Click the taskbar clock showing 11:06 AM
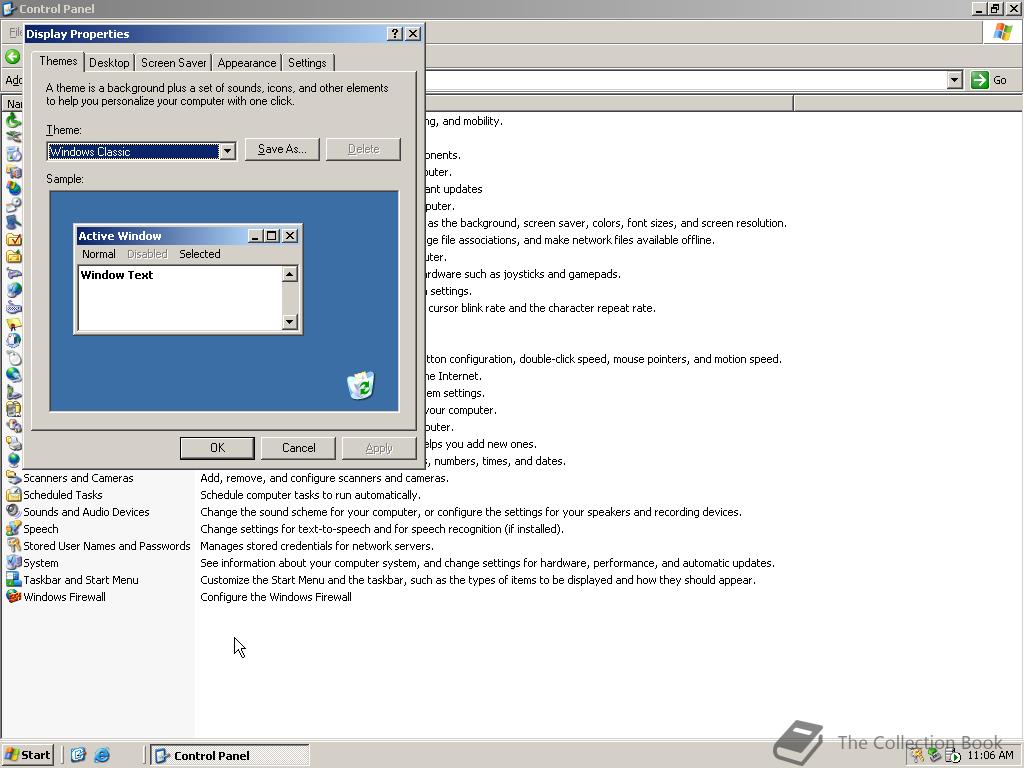Image resolution: width=1024 pixels, height=768 pixels. 990,756
